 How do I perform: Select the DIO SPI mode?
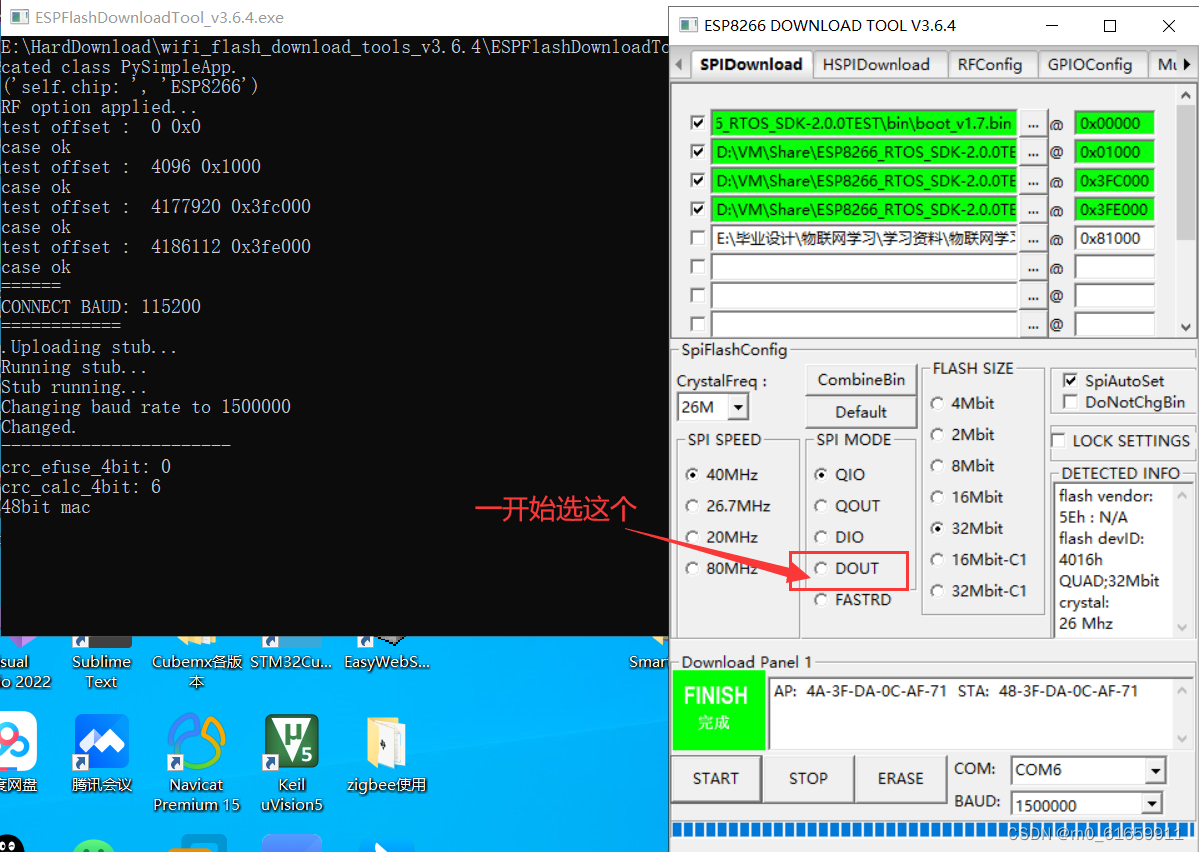(821, 537)
